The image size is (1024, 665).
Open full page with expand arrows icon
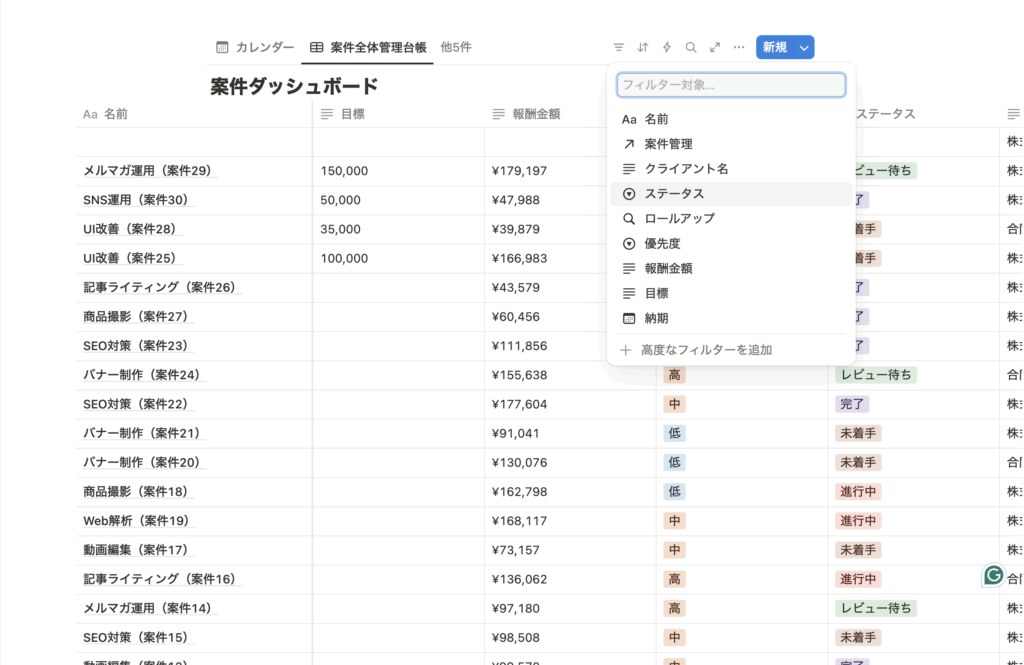click(x=715, y=47)
